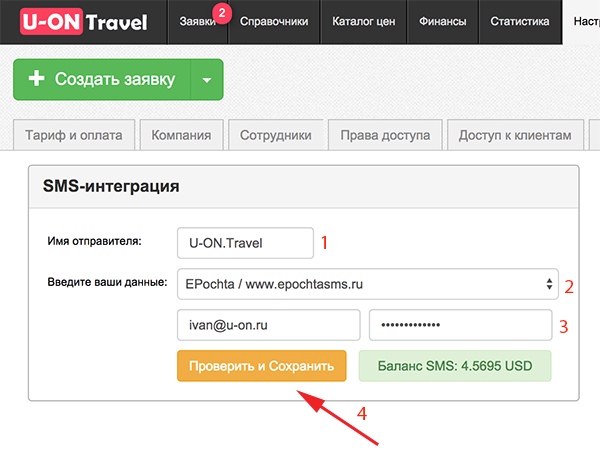Open the EPochta SMS provider dropdown
The image size is (600, 458).
tap(368, 284)
